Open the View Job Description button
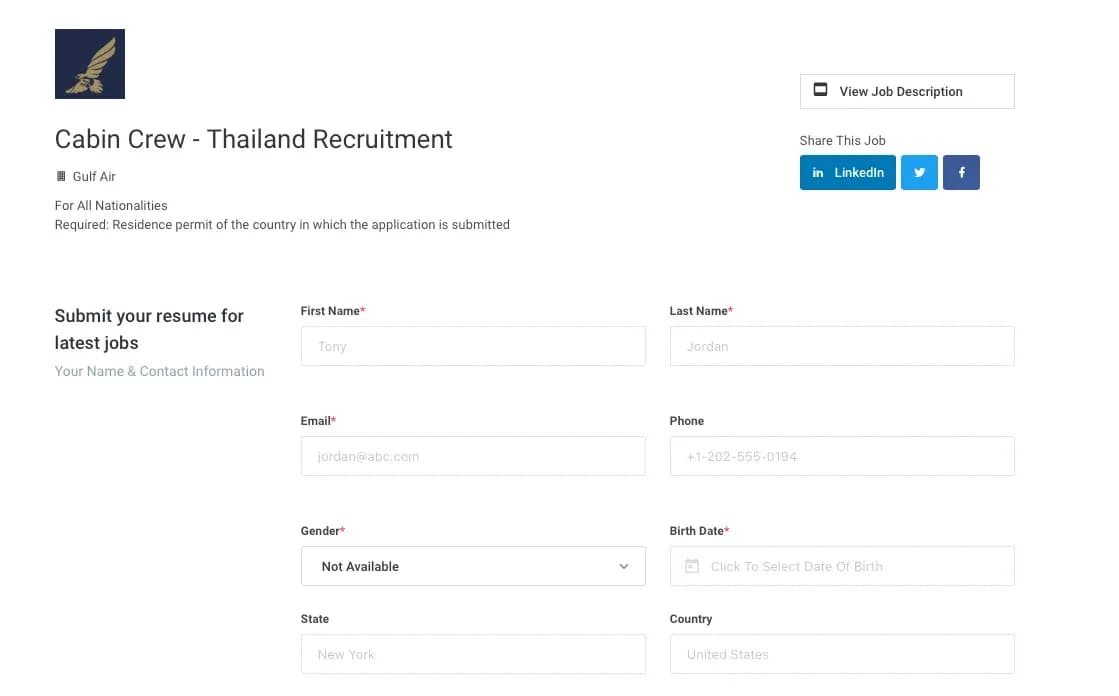This screenshot has height=696, width=1119. click(906, 91)
